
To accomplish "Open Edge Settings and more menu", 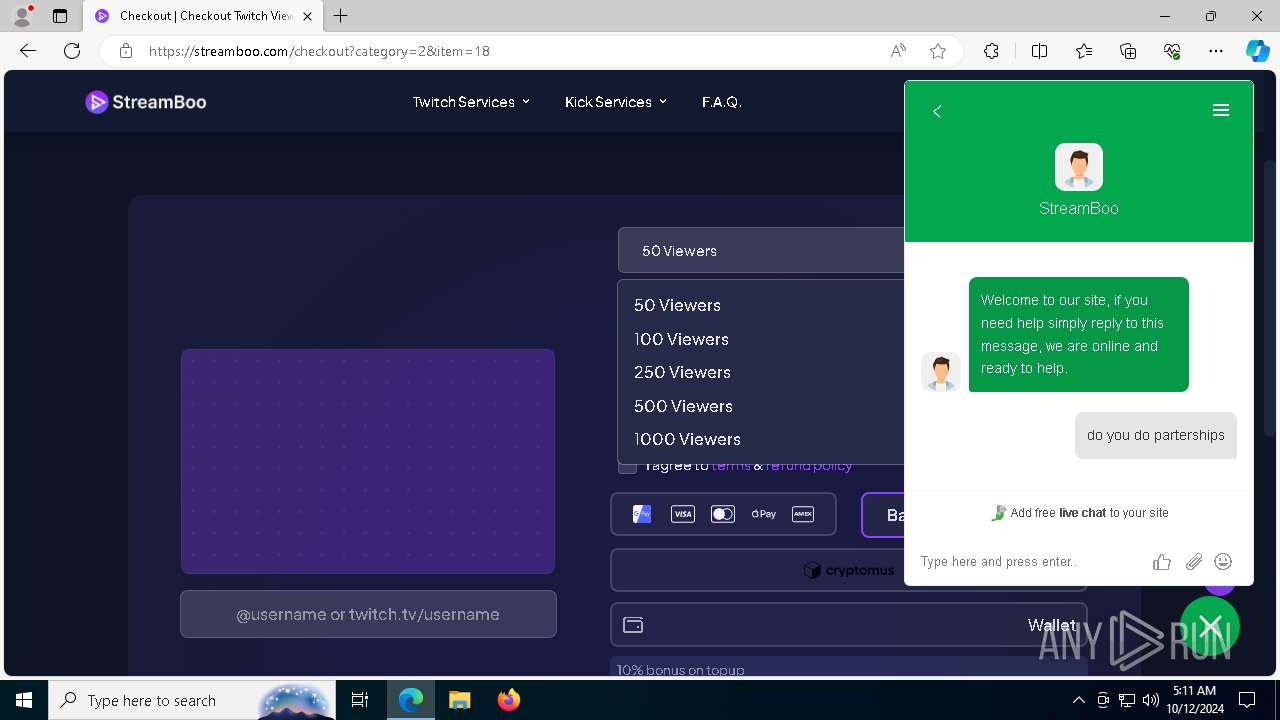I will 1216,51.
